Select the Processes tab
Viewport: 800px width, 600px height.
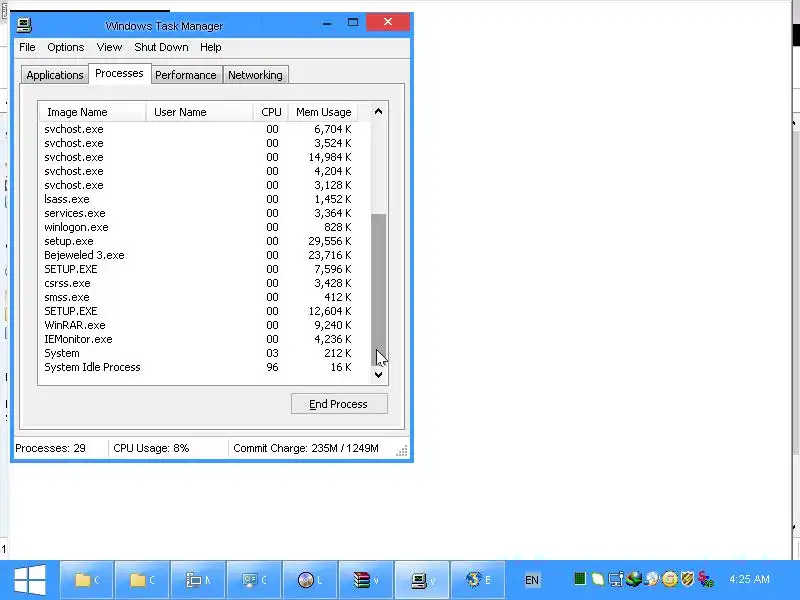119,73
